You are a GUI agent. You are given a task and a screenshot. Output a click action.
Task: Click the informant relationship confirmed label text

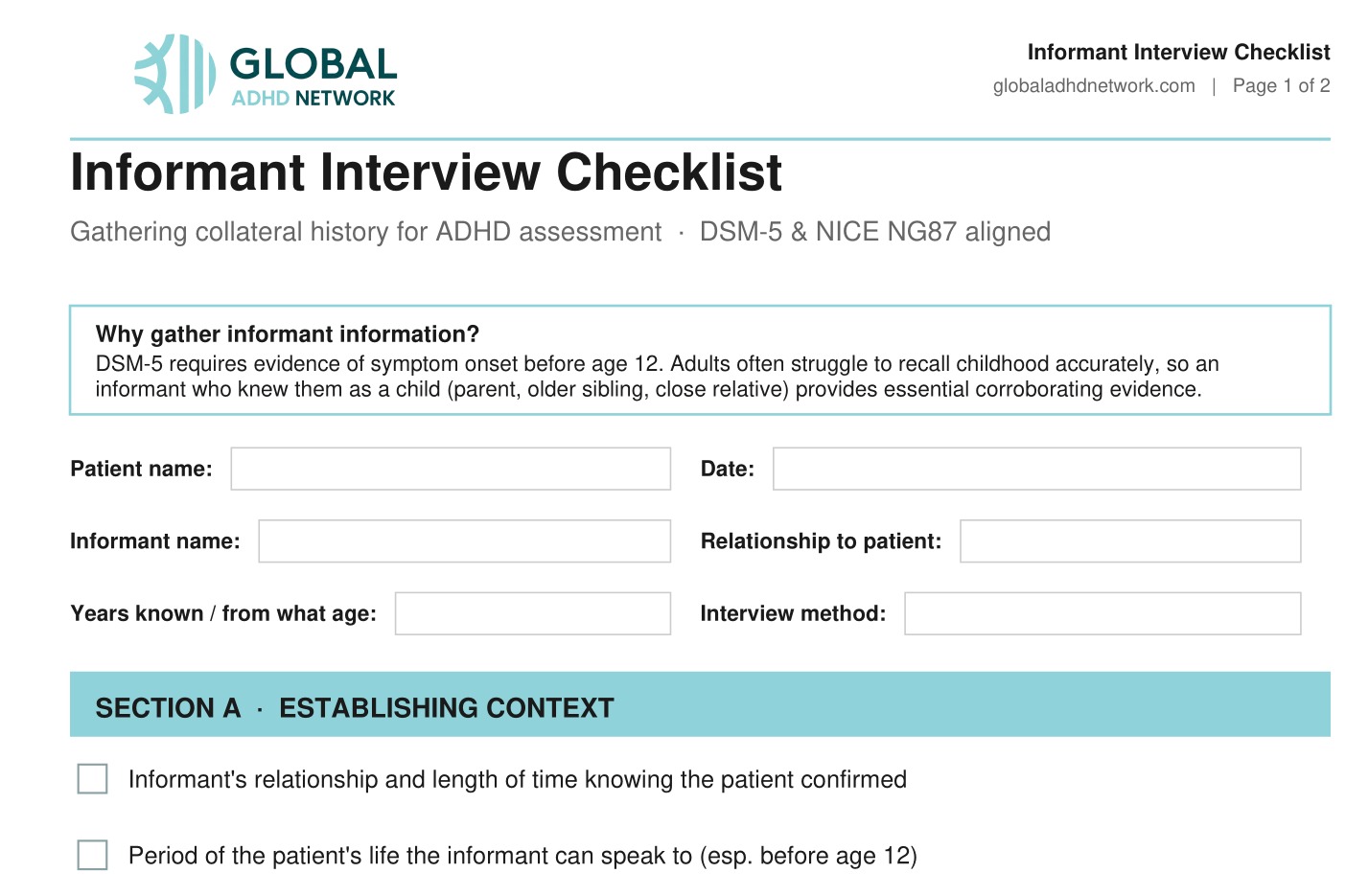(518, 779)
